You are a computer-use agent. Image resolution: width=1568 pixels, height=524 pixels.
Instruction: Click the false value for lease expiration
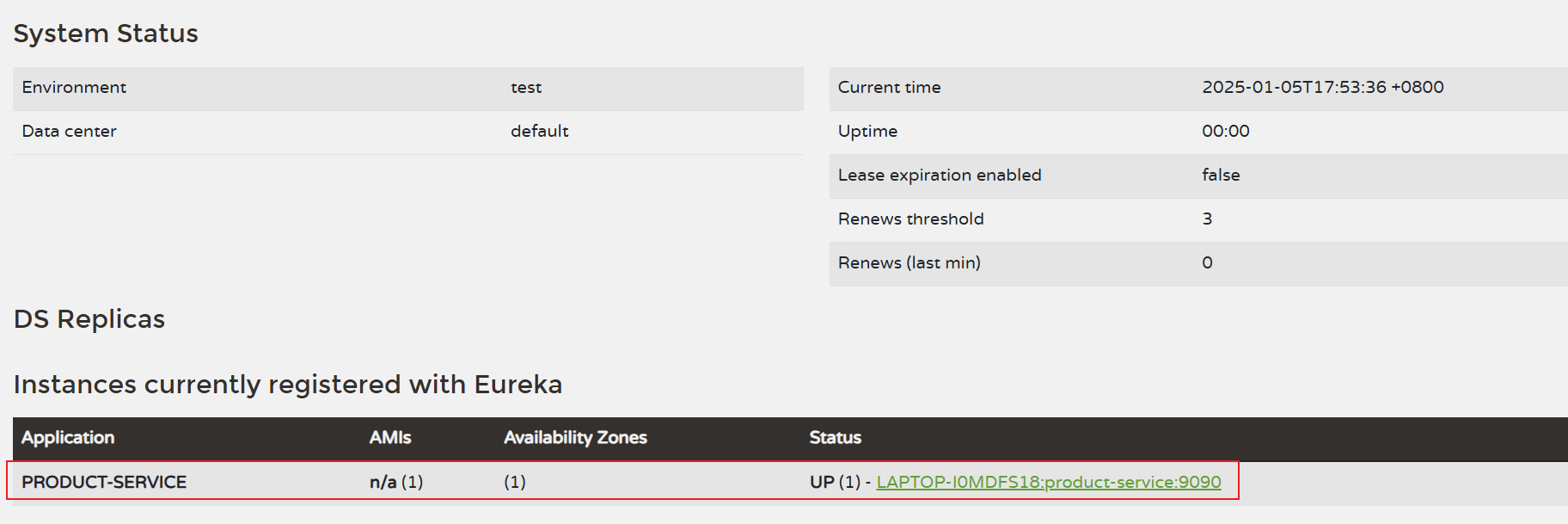point(1221,176)
